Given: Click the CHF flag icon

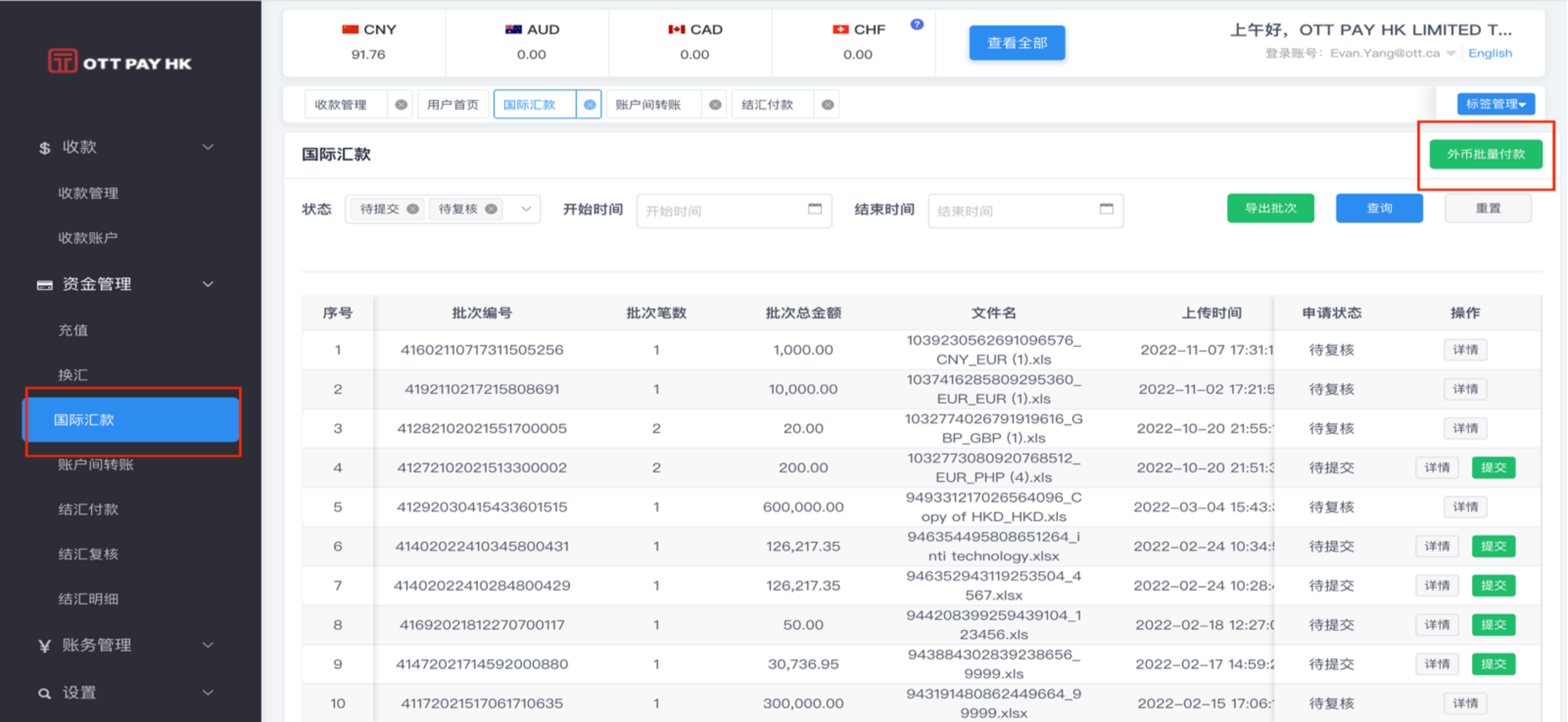Looking at the screenshot, I should point(841,29).
